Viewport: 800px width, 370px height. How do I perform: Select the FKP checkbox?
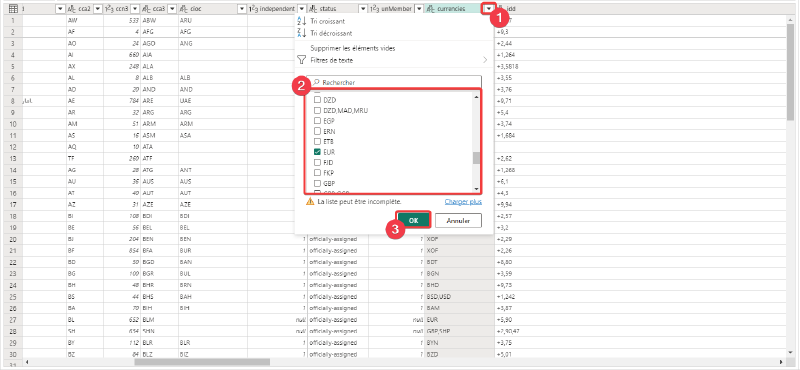click(x=317, y=172)
